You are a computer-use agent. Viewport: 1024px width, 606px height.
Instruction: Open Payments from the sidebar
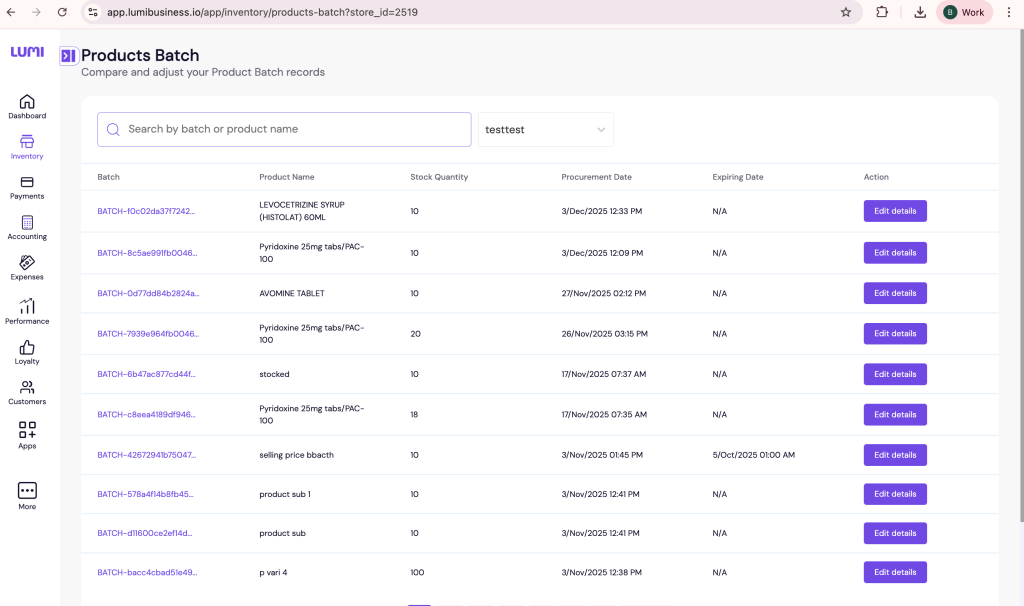27,183
